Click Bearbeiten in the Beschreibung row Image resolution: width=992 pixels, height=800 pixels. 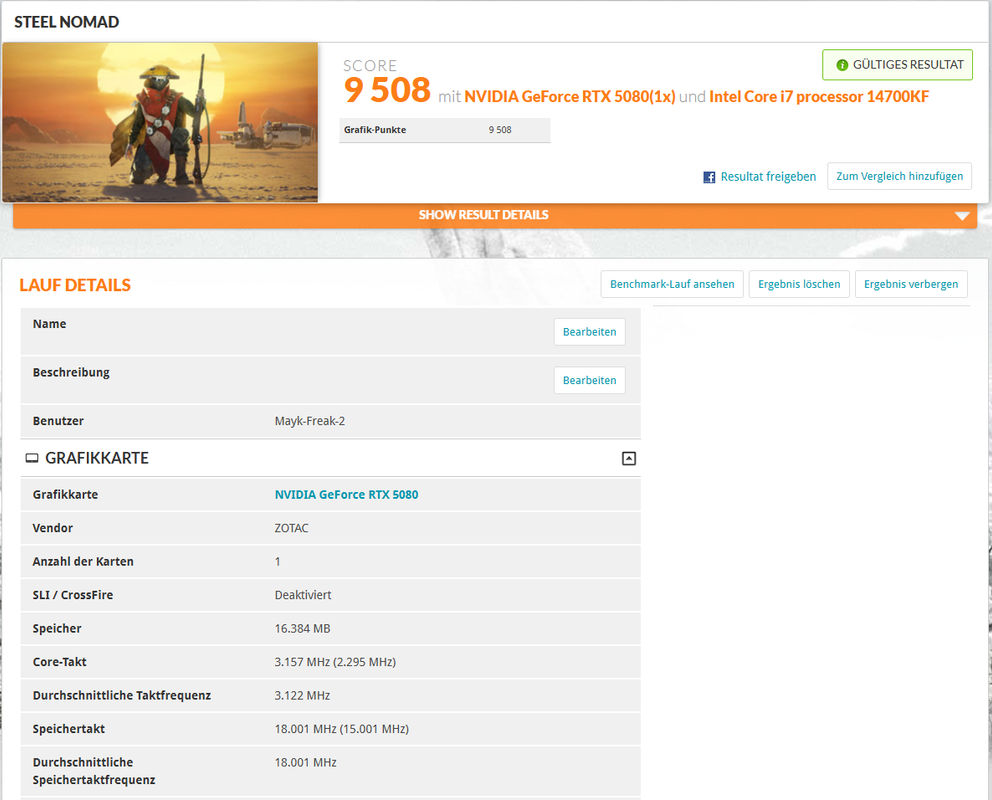point(590,380)
